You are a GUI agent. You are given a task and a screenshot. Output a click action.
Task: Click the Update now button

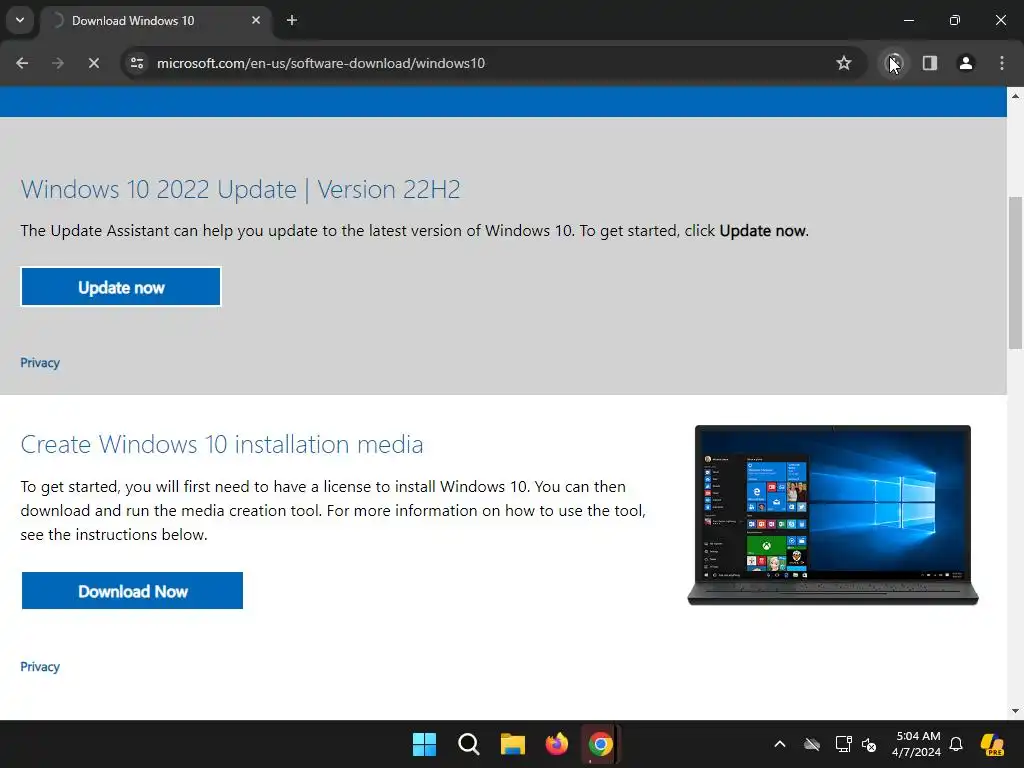[x=121, y=287]
